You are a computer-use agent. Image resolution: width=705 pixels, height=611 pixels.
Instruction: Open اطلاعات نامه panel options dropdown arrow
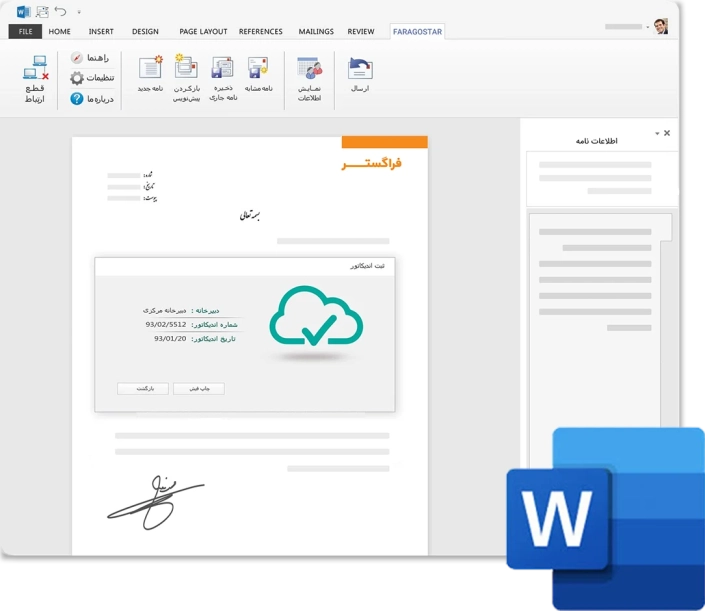coord(657,134)
